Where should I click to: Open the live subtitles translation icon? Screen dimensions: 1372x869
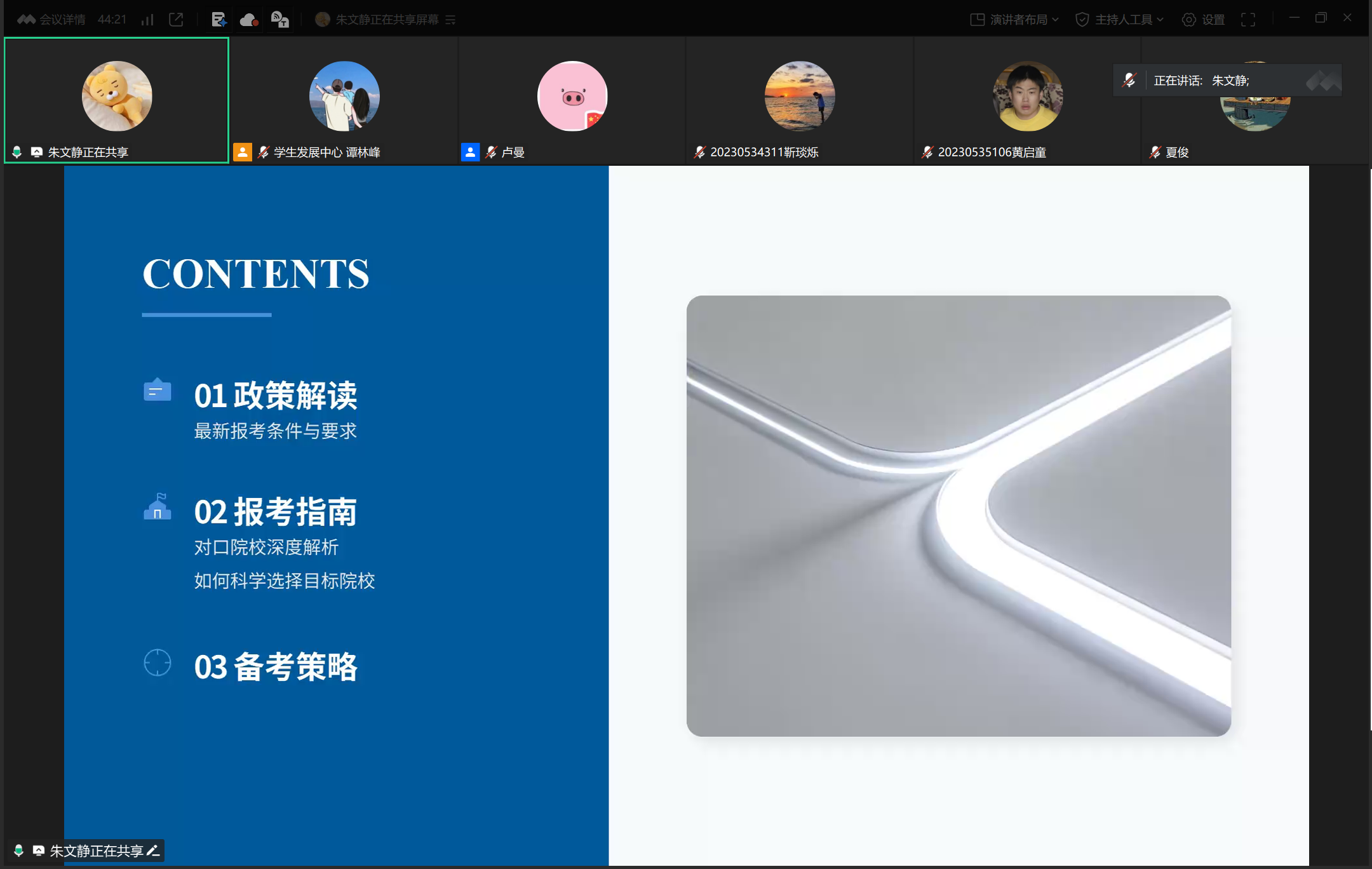280,20
